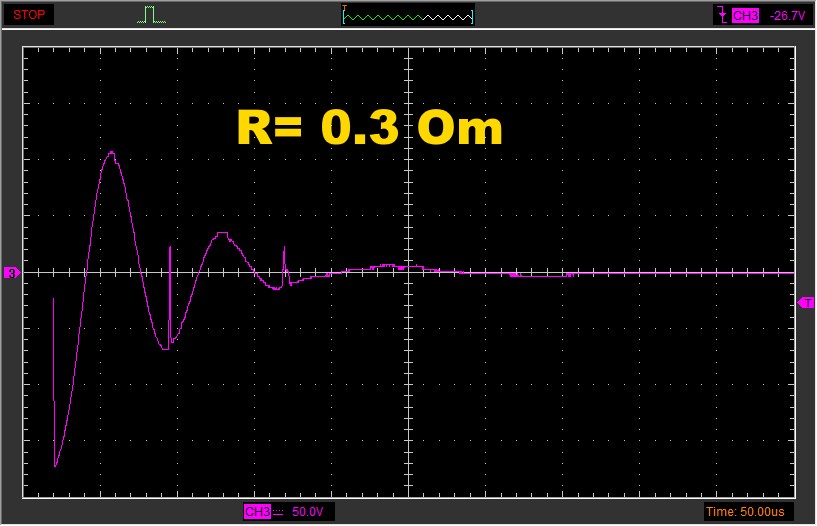This screenshot has height=526, width=817.
Task: Click the R= 0.3 Om annotation text
Action: 369,128
